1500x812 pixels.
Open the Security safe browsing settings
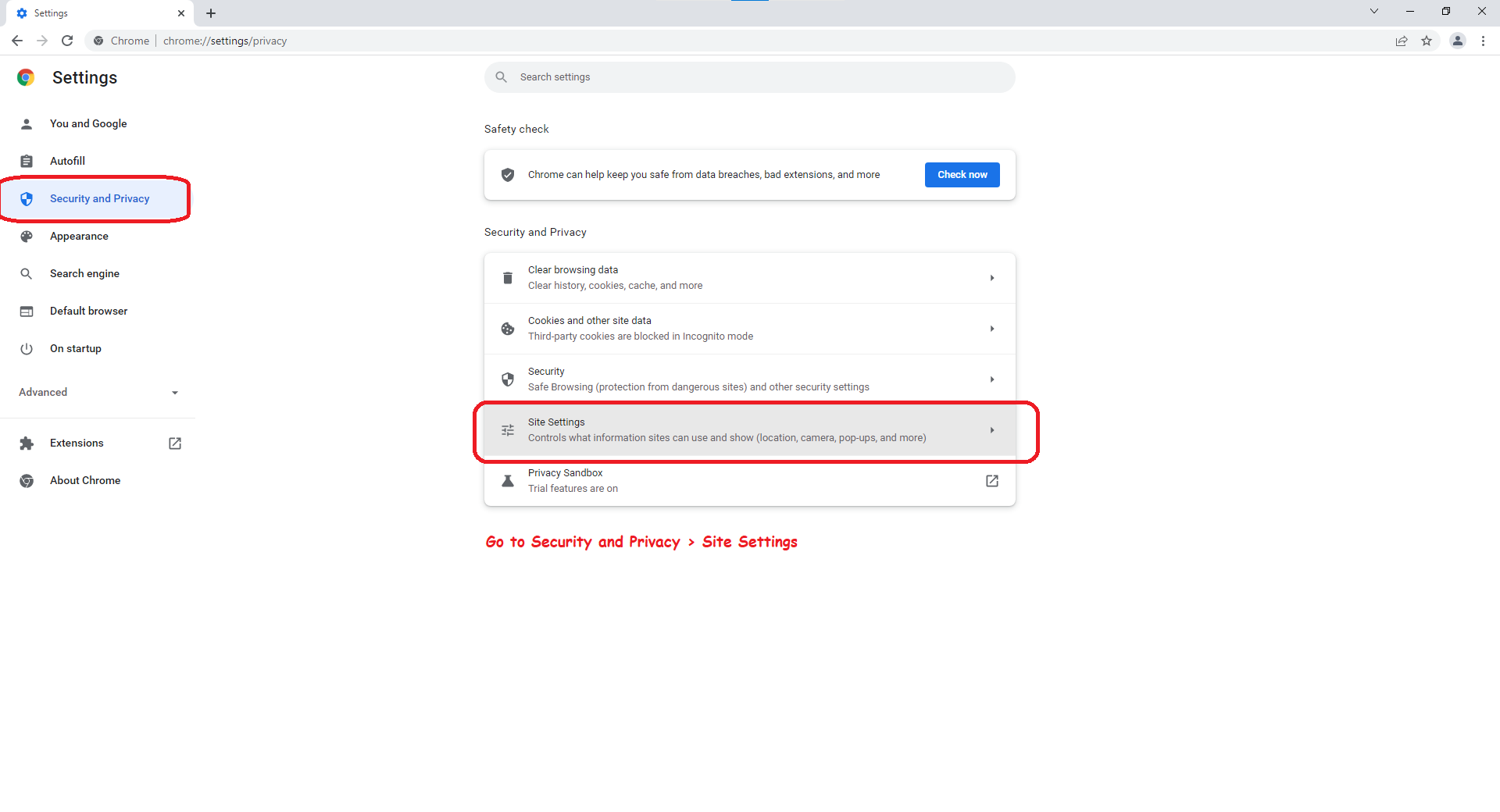point(750,379)
